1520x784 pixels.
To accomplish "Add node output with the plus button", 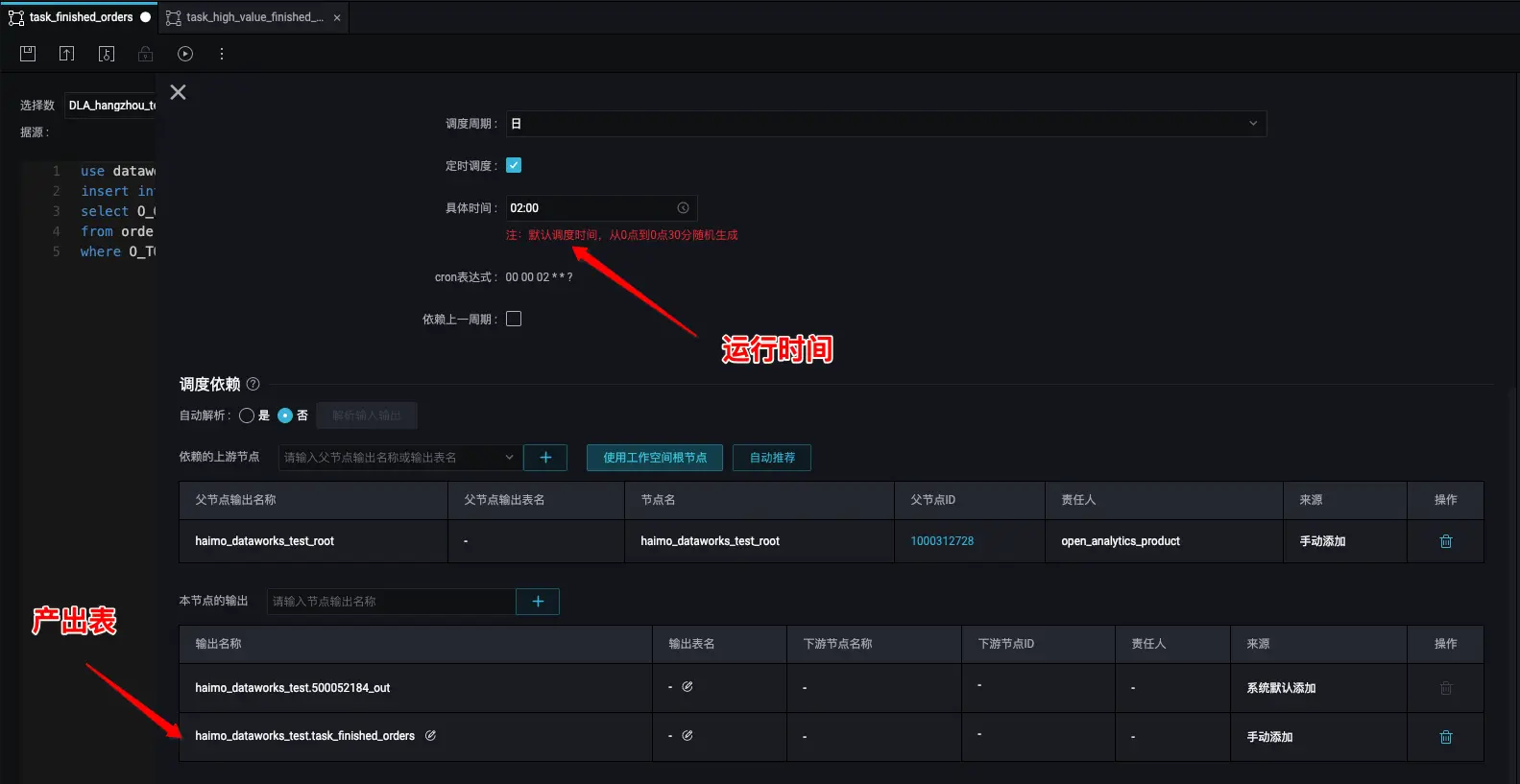I will click(538, 602).
